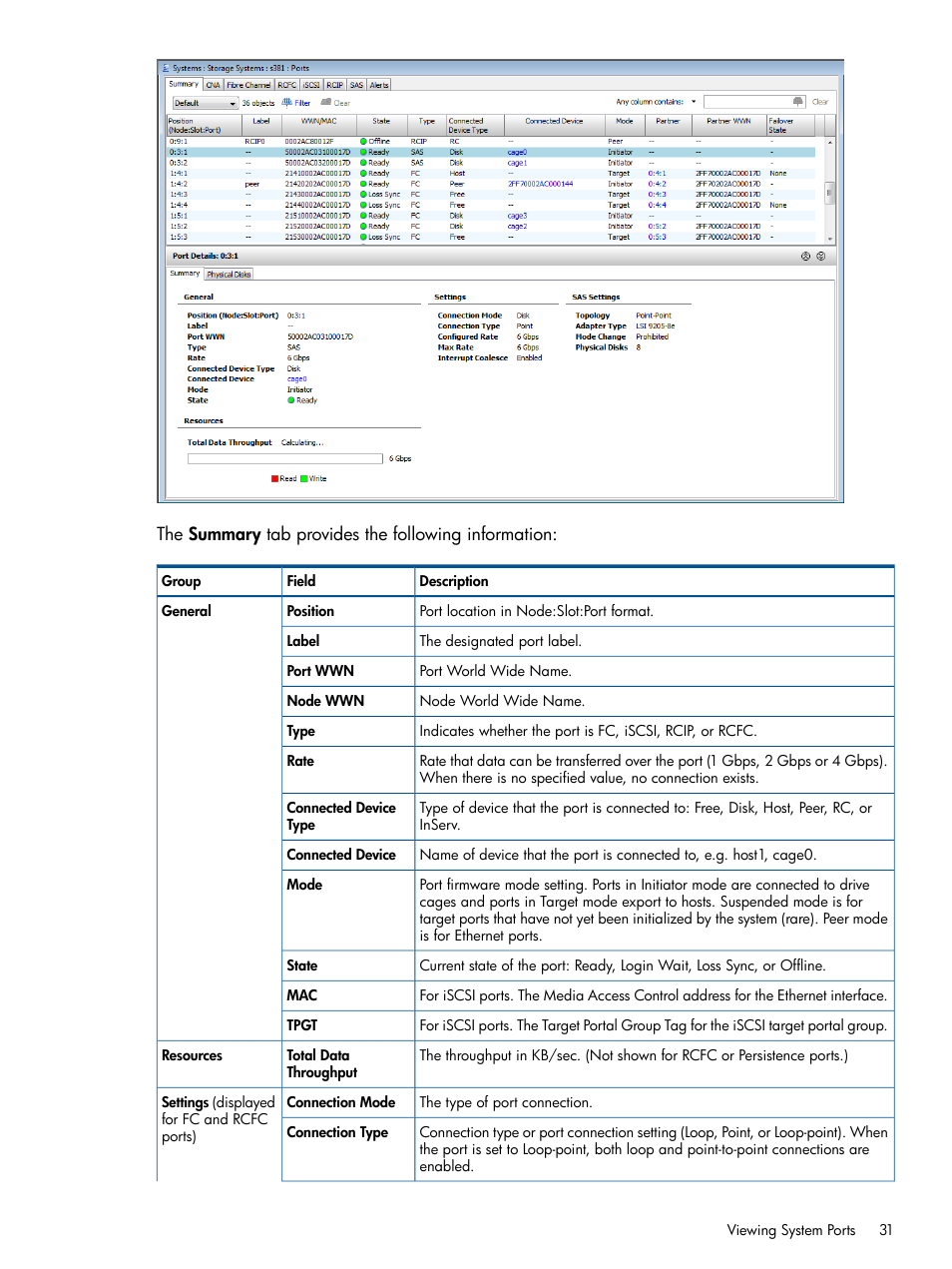952x1269 pixels.
Task: Open the iSCSI tab
Action: (312, 85)
